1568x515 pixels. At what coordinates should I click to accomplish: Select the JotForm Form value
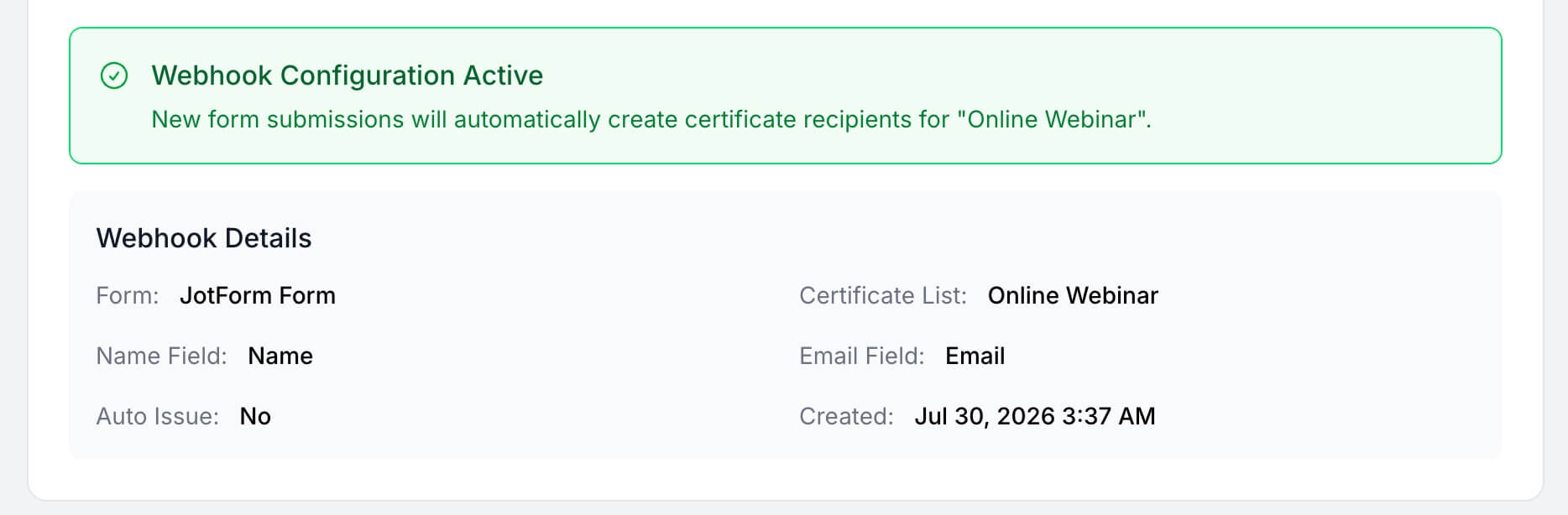coord(258,295)
